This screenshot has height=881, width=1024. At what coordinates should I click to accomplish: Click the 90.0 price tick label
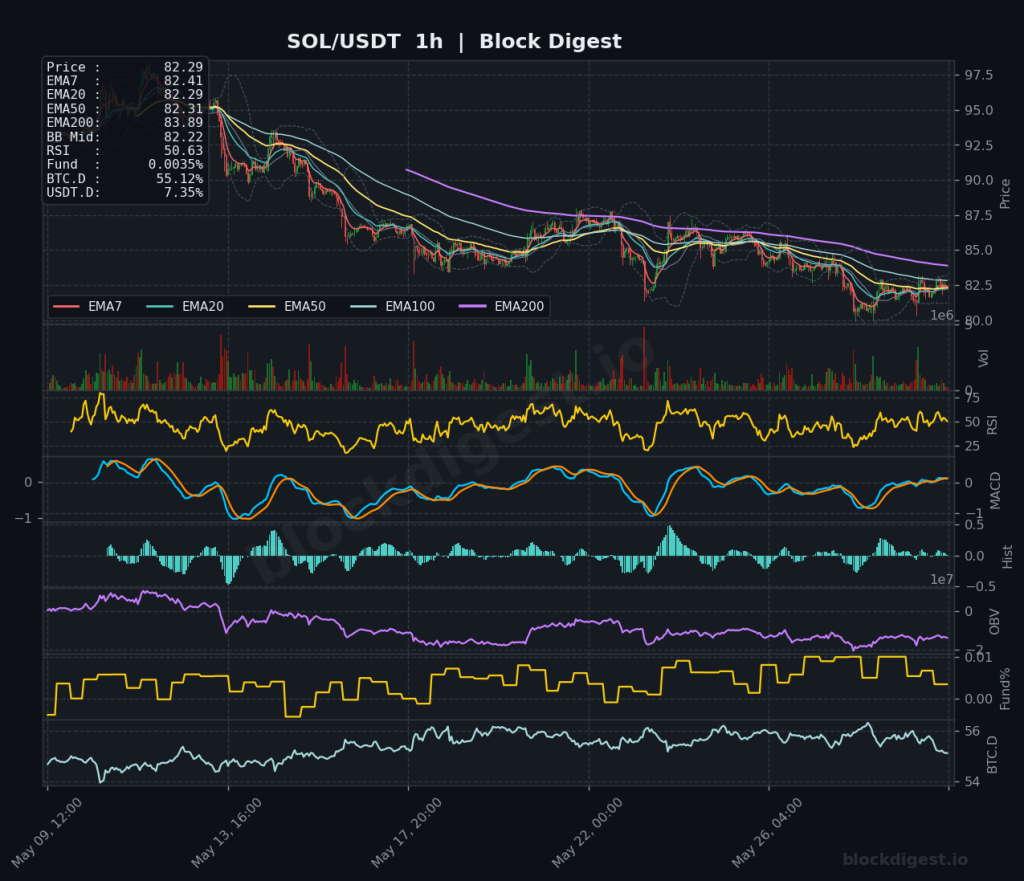[979, 180]
